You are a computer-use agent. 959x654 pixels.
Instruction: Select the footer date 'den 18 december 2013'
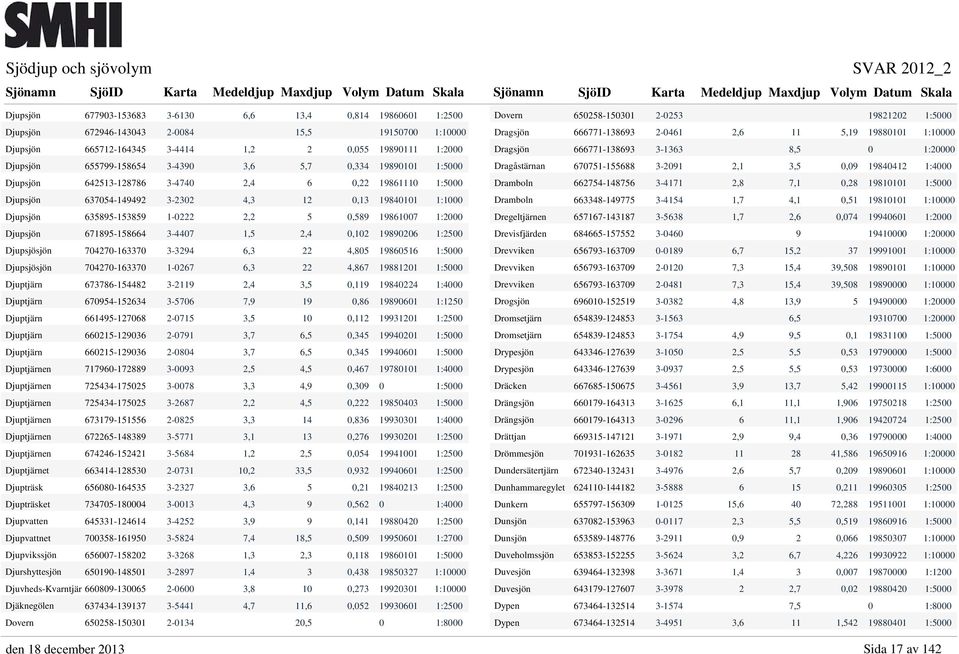pos(65,648)
